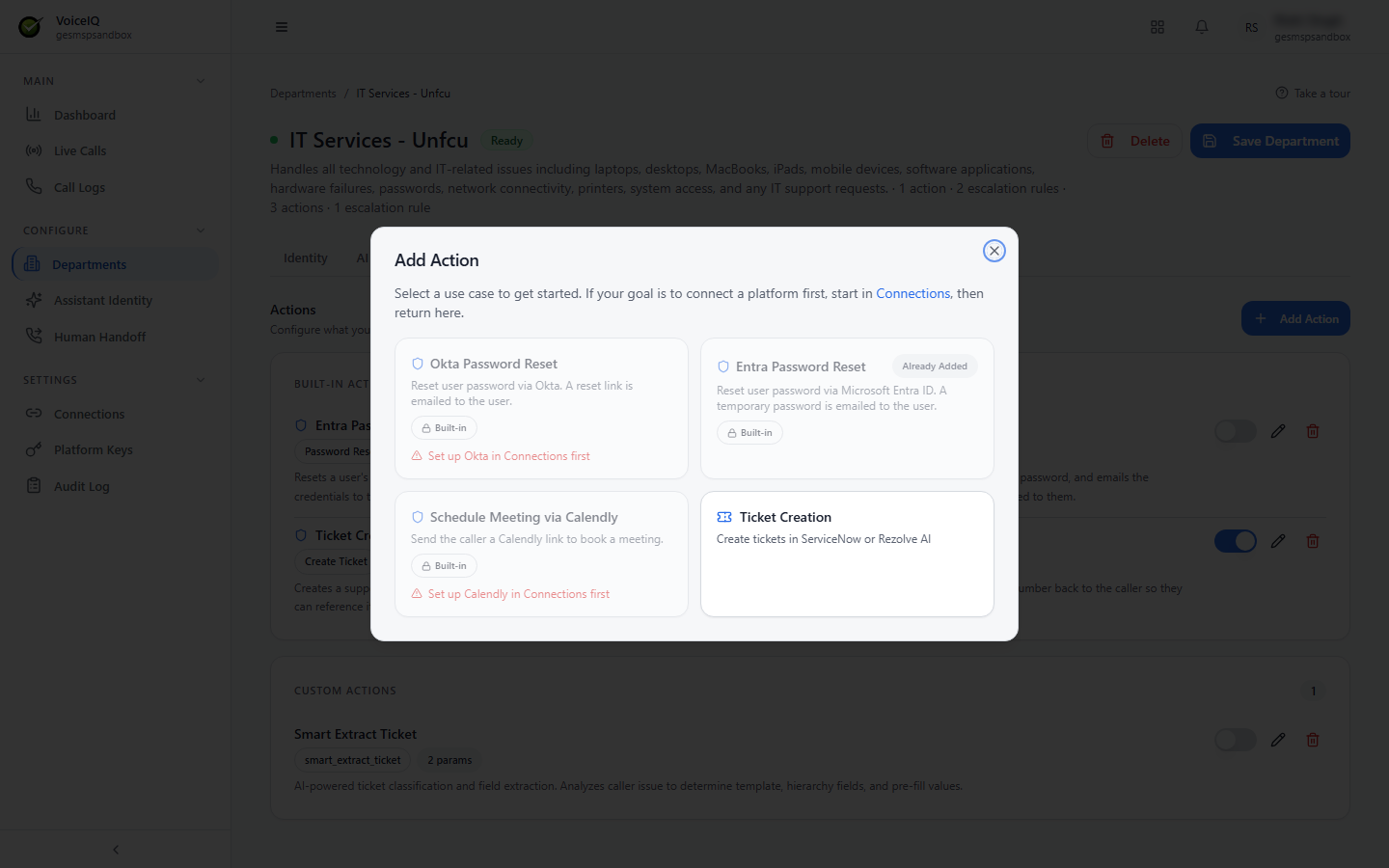1389x868 pixels.
Task: Click the Entra Password Reset card
Action: pos(847,408)
